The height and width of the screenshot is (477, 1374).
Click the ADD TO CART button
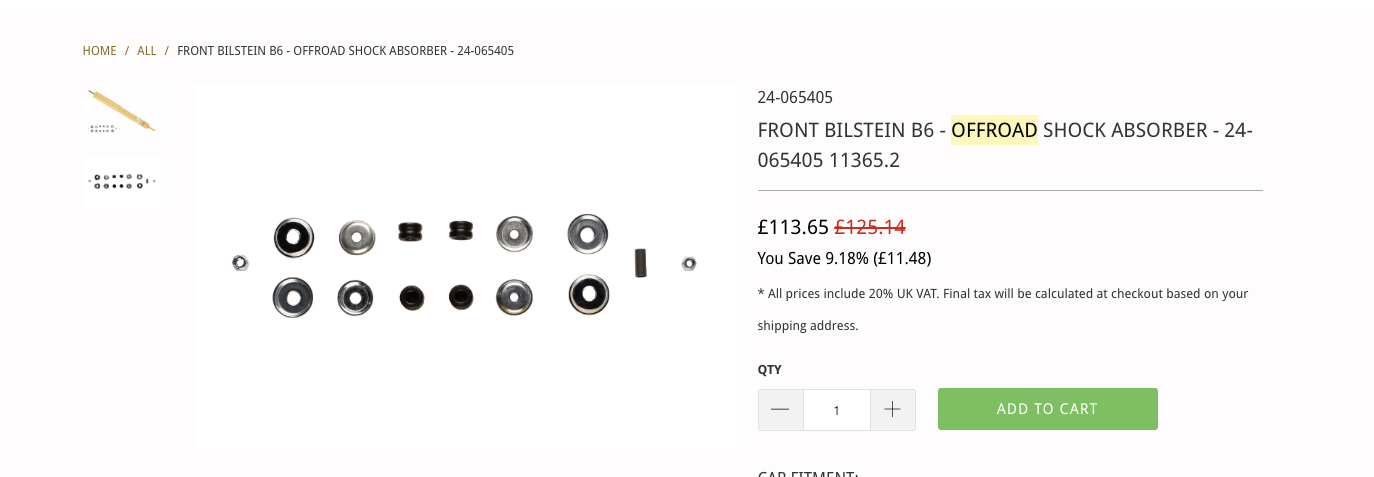coord(1047,409)
